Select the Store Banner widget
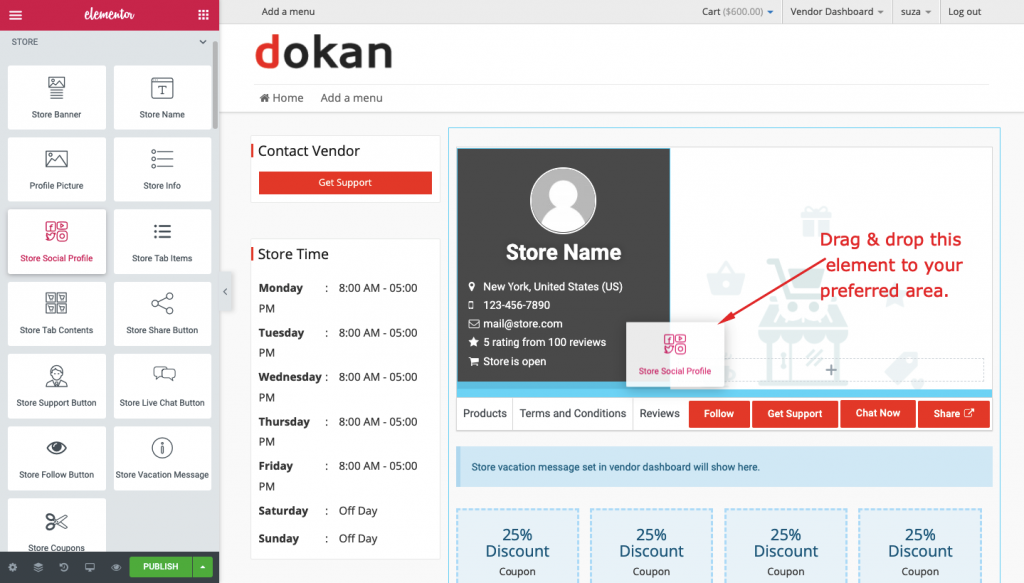The height and width of the screenshot is (583, 1024). point(57,97)
